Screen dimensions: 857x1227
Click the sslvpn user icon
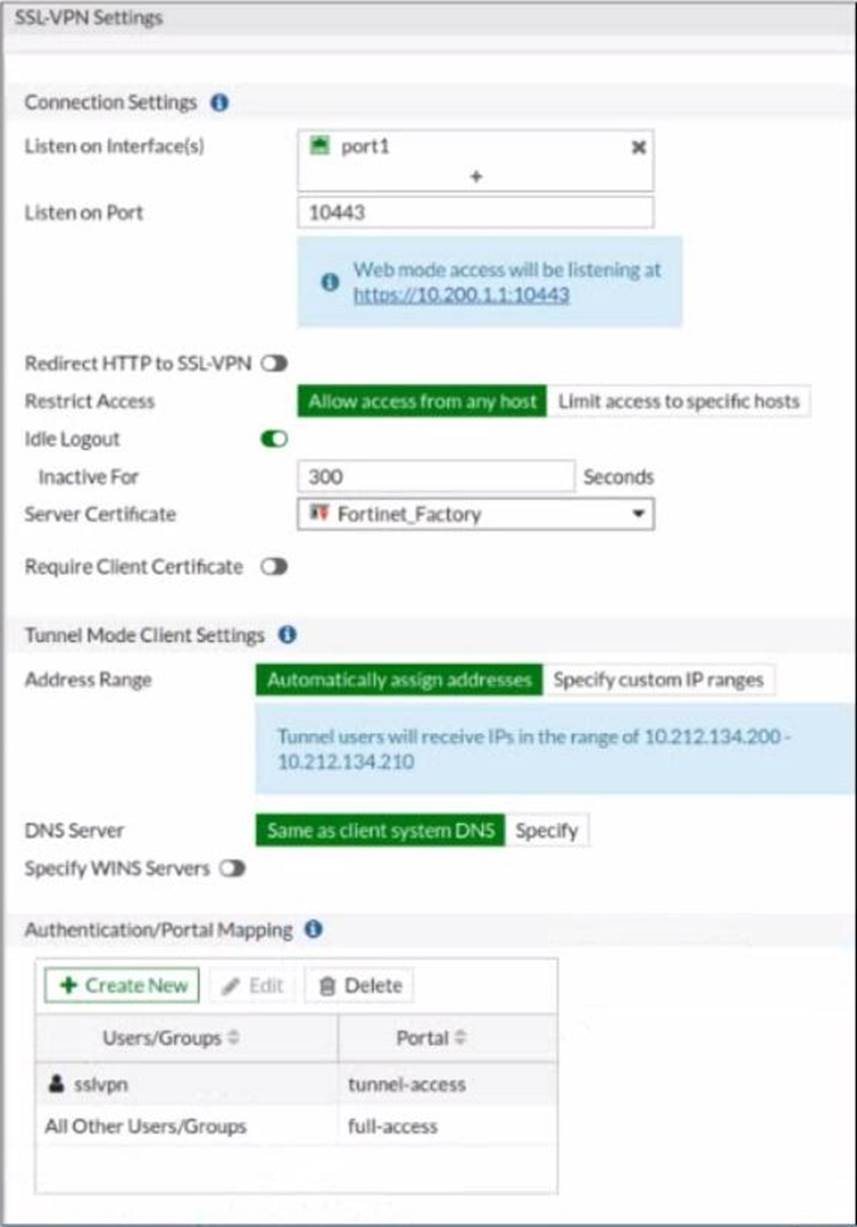pyautogui.click(x=55, y=1084)
